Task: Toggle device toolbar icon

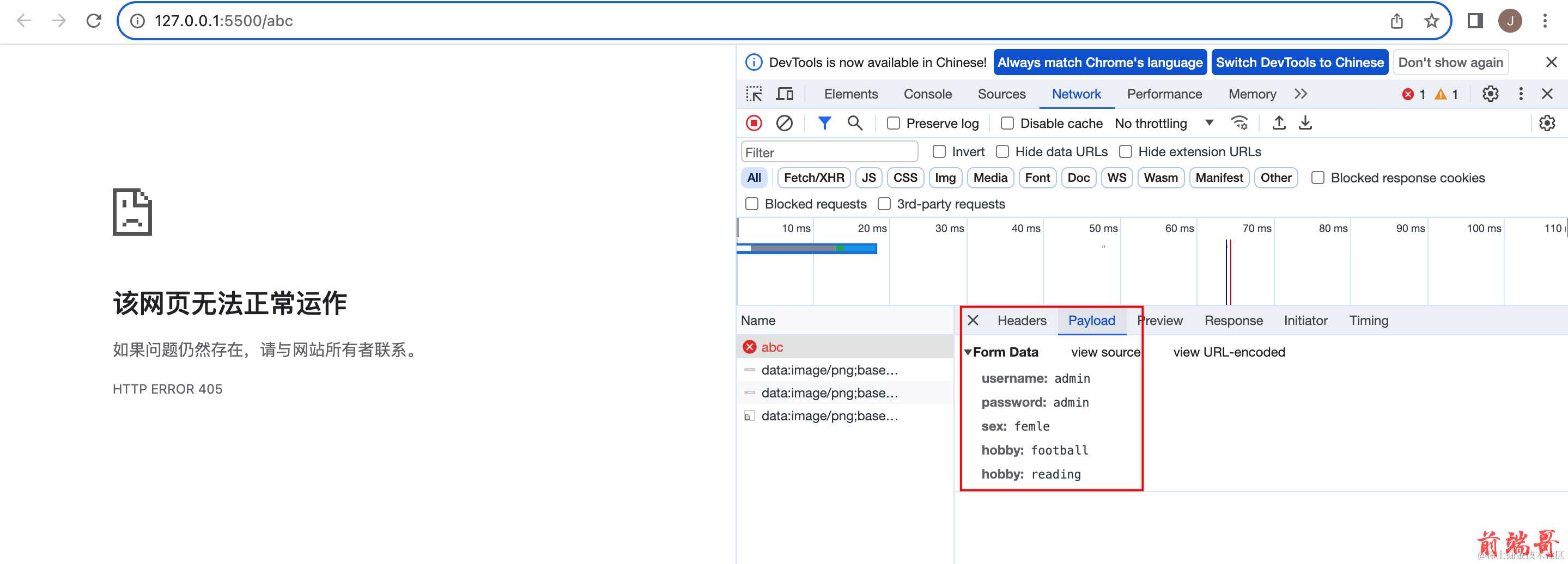Action: (x=785, y=94)
